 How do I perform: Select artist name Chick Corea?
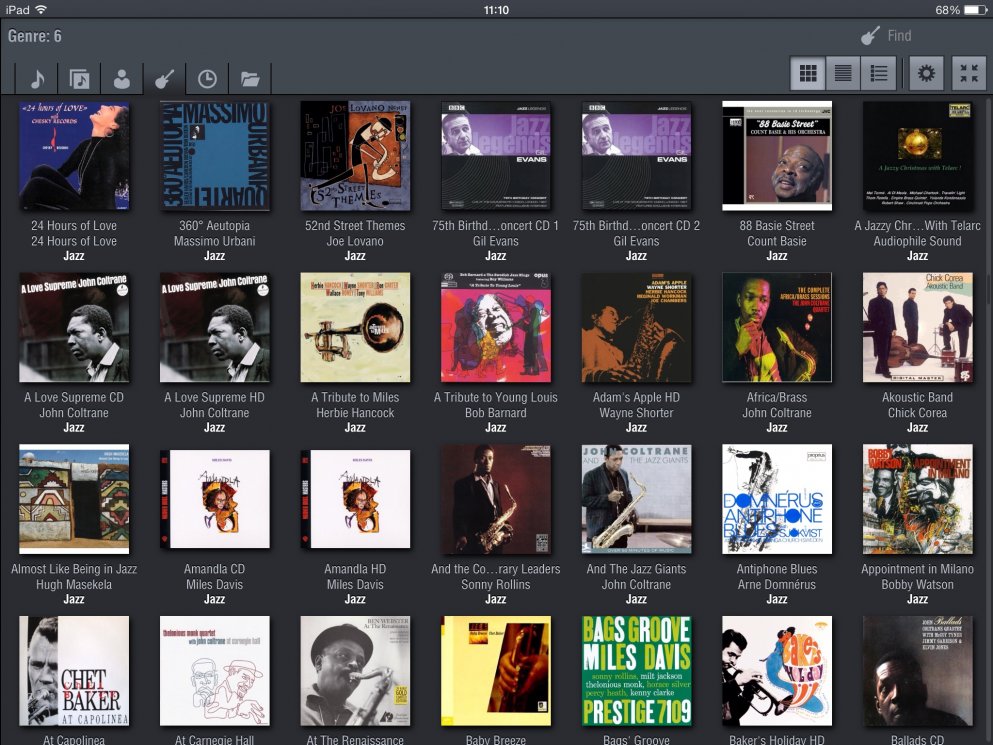(918, 412)
